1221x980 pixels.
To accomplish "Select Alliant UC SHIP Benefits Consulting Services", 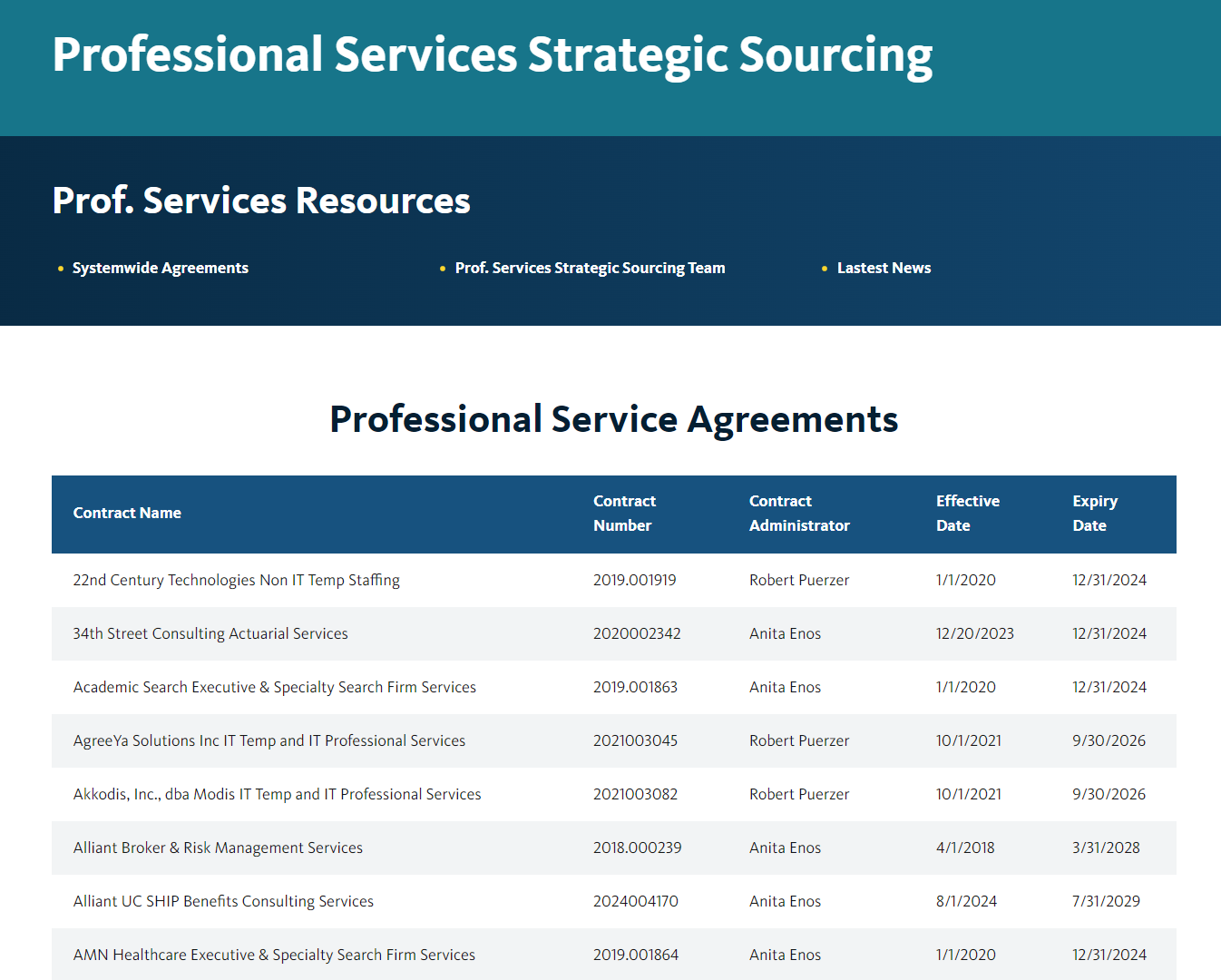I will tap(223, 901).
